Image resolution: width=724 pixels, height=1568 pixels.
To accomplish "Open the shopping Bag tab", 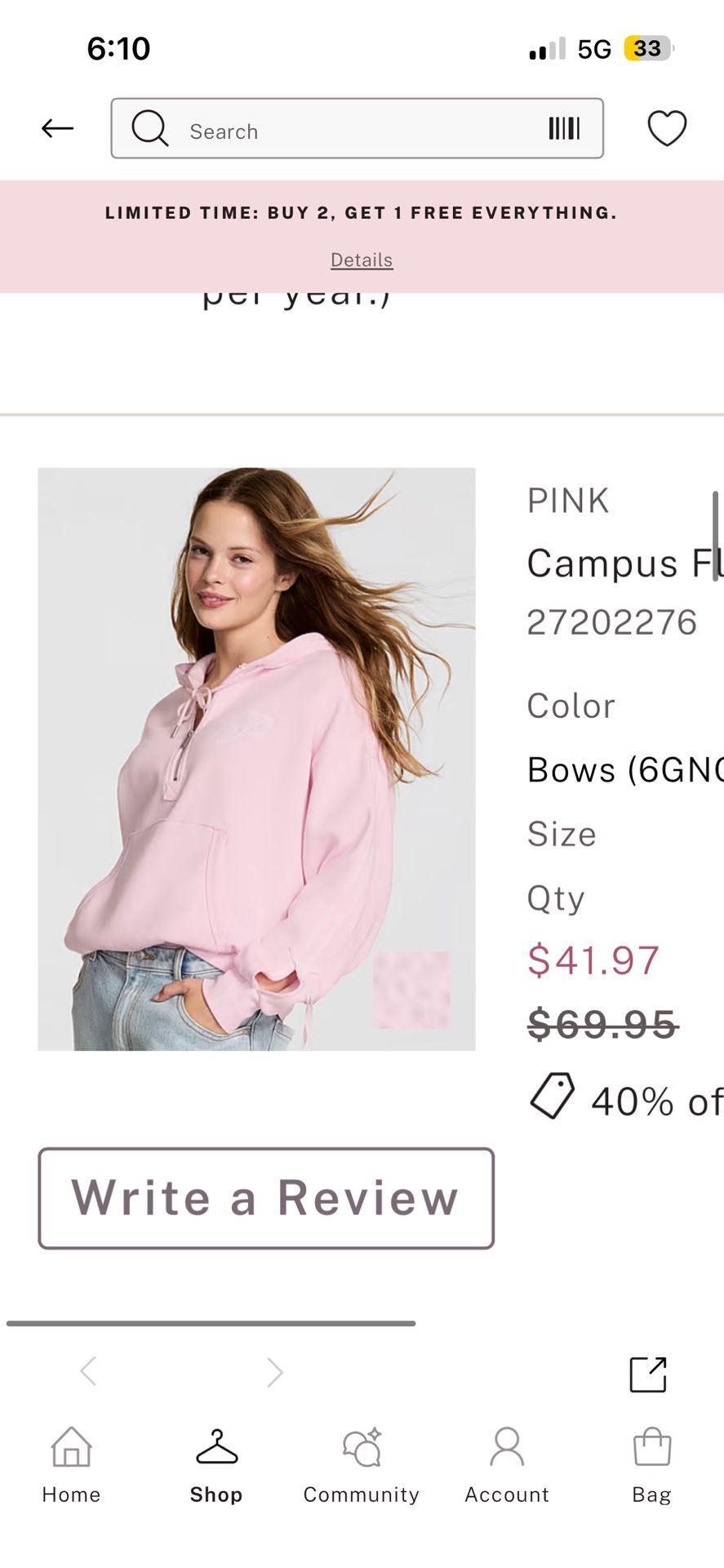I will [x=651, y=1463].
